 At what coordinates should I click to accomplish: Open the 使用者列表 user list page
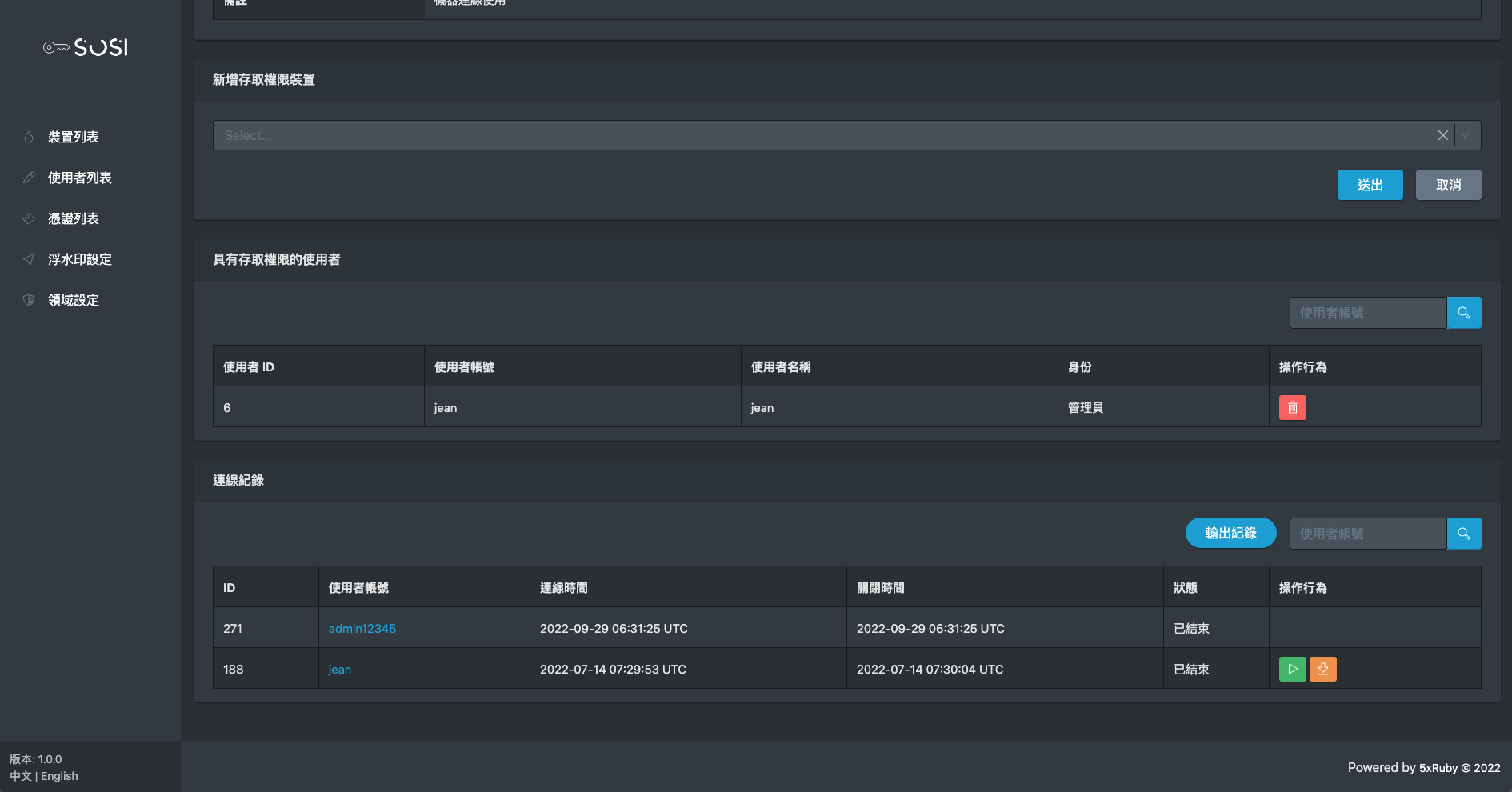click(x=79, y=178)
